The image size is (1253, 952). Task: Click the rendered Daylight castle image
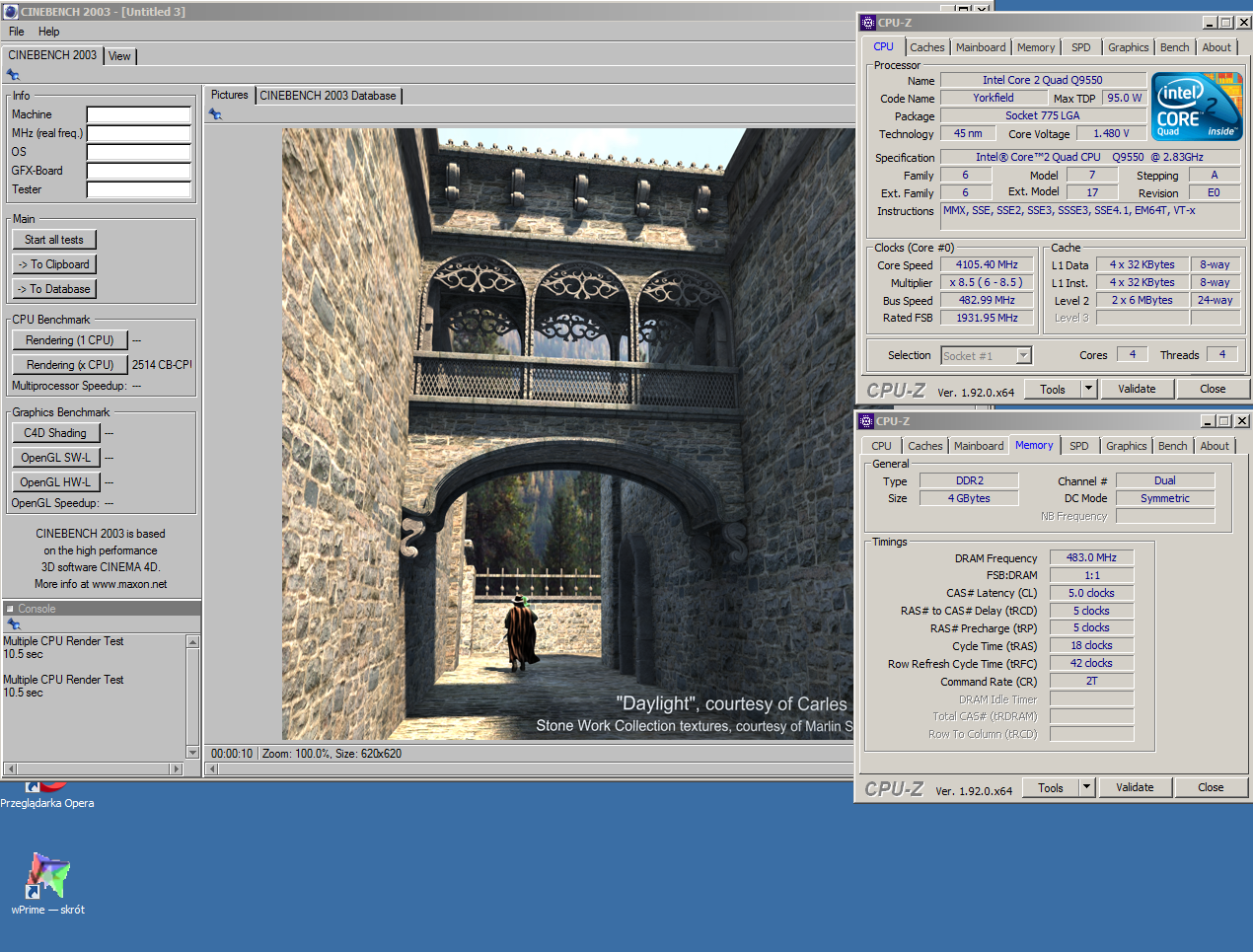coord(568,434)
